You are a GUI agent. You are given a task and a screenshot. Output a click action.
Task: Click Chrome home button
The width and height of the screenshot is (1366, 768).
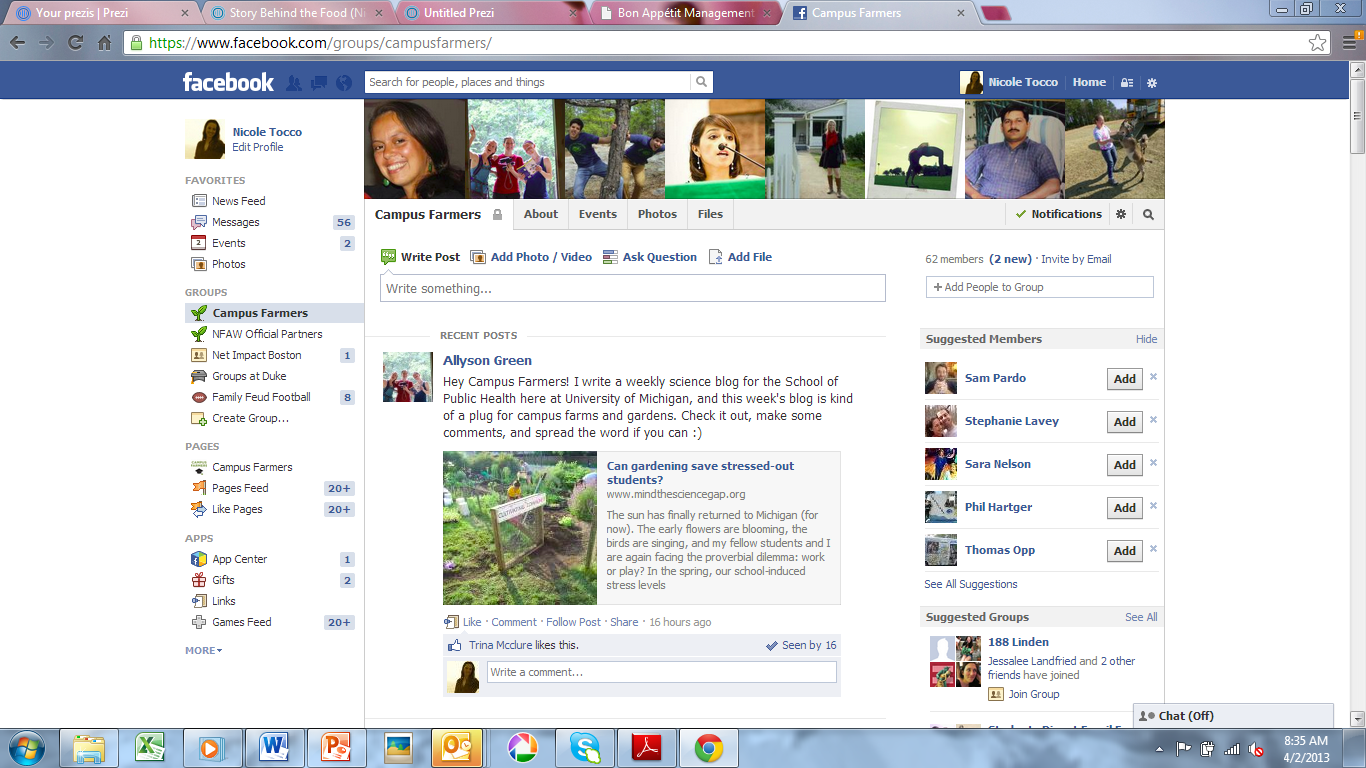point(104,43)
